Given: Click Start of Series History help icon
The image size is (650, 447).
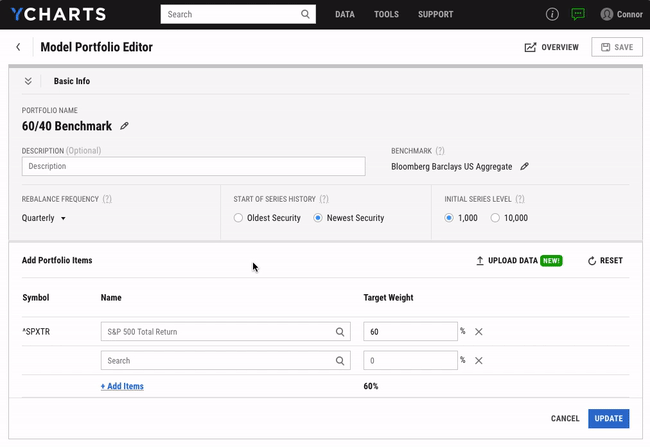Looking at the screenshot, I should [x=324, y=199].
